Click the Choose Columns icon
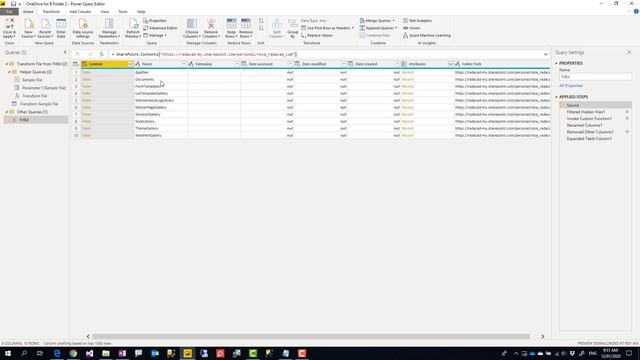 click(x=191, y=24)
